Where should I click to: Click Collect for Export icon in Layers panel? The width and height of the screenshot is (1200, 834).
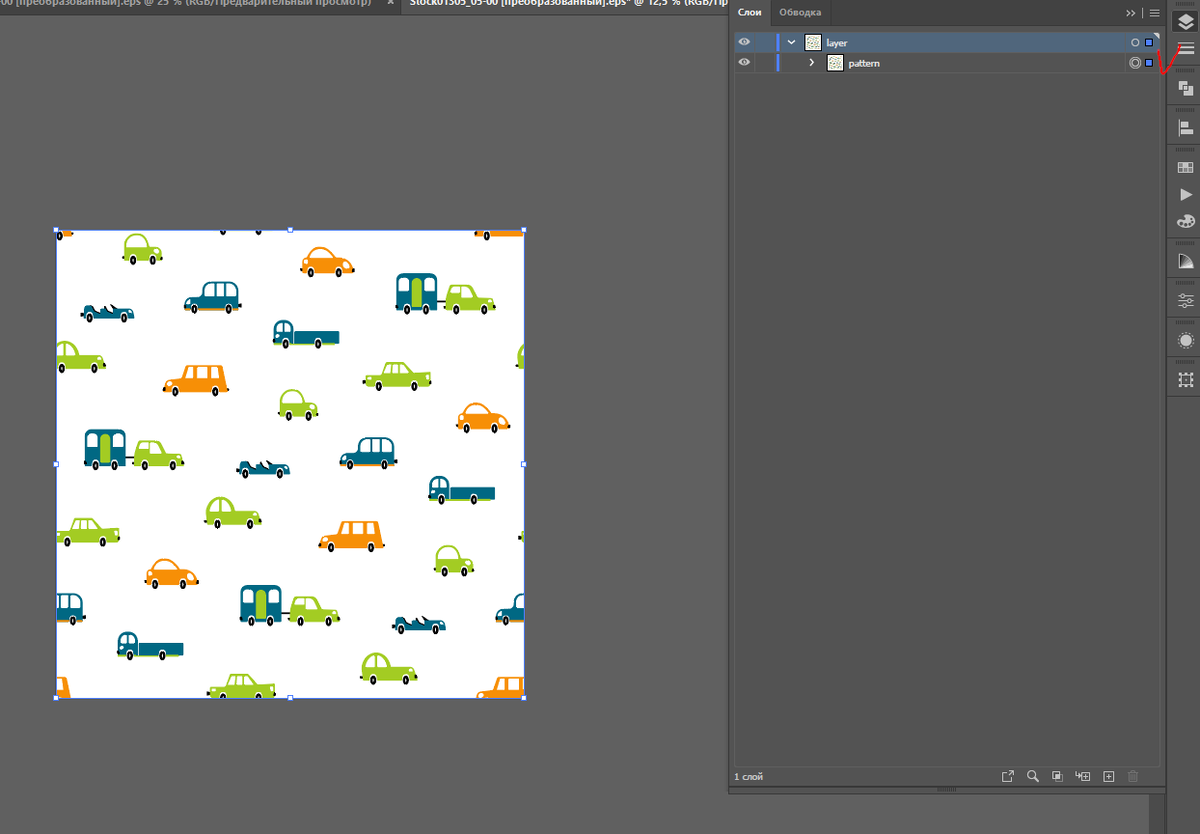coord(1008,776)
